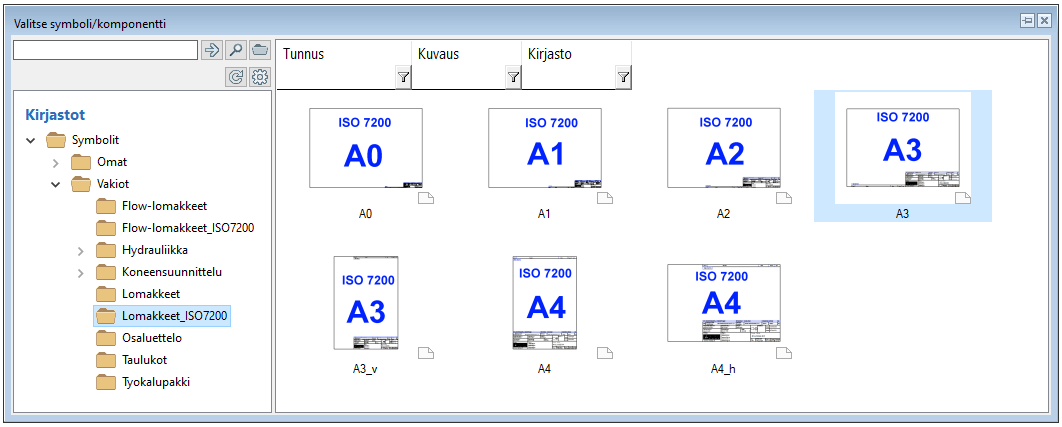
Task: Expand the Hydrauliikka tree node
Action: click(81, 251)
